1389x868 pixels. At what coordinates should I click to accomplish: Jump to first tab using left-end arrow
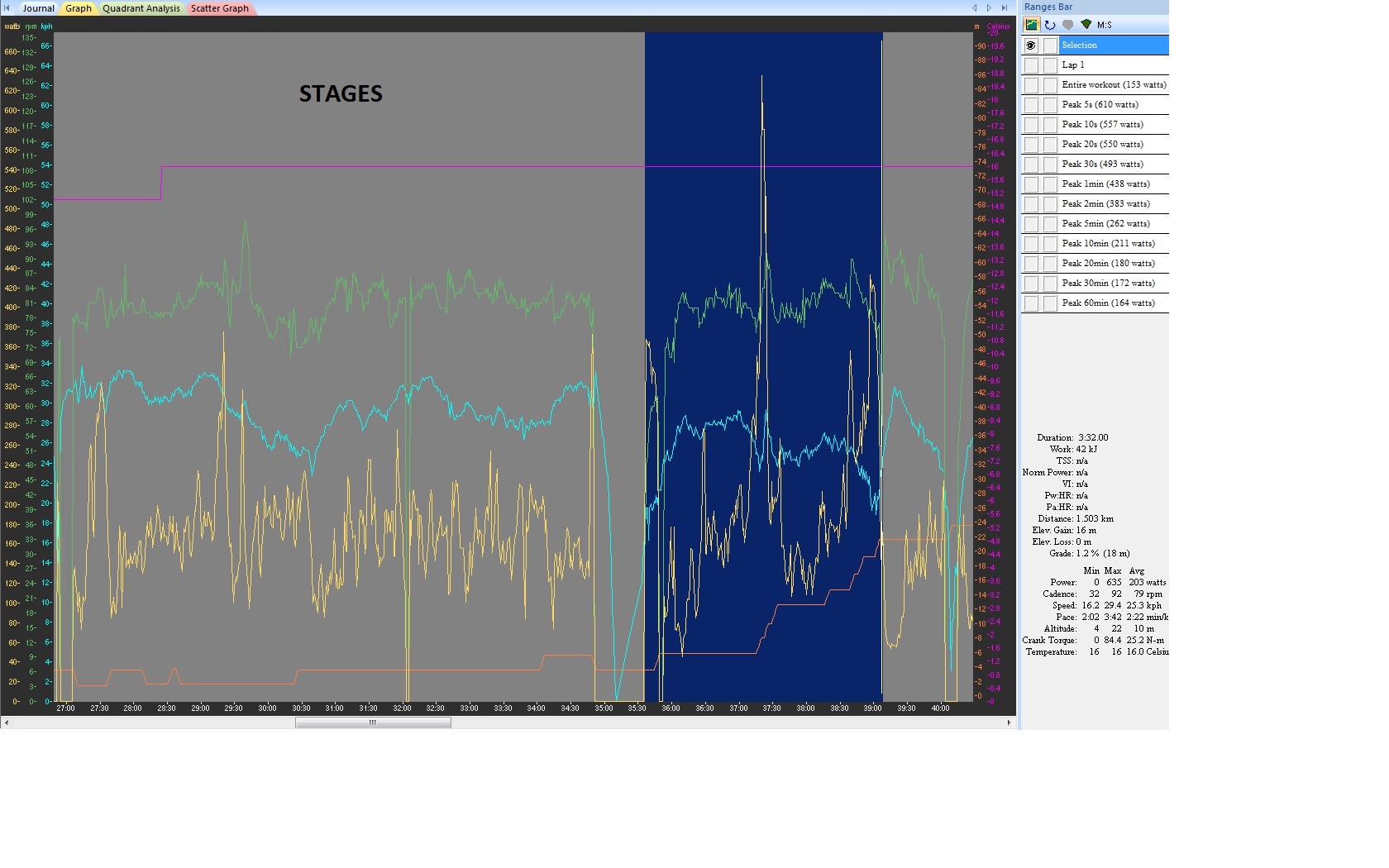[7, 8]
